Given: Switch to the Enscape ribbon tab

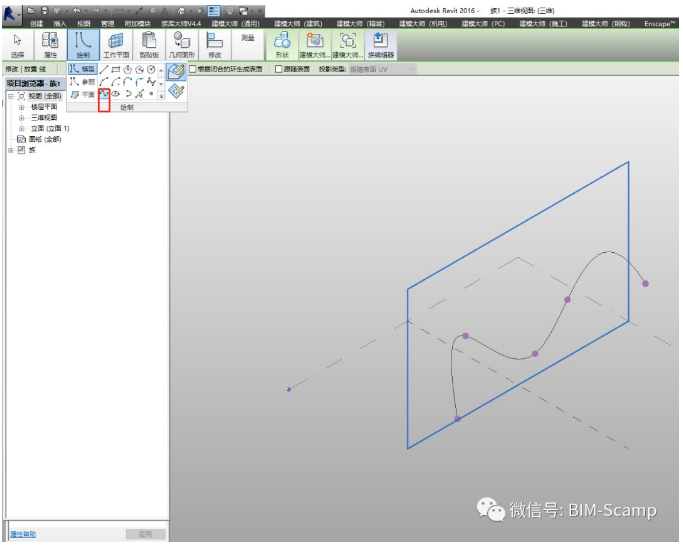Looking at the screenshot, I should click(658, 22).
